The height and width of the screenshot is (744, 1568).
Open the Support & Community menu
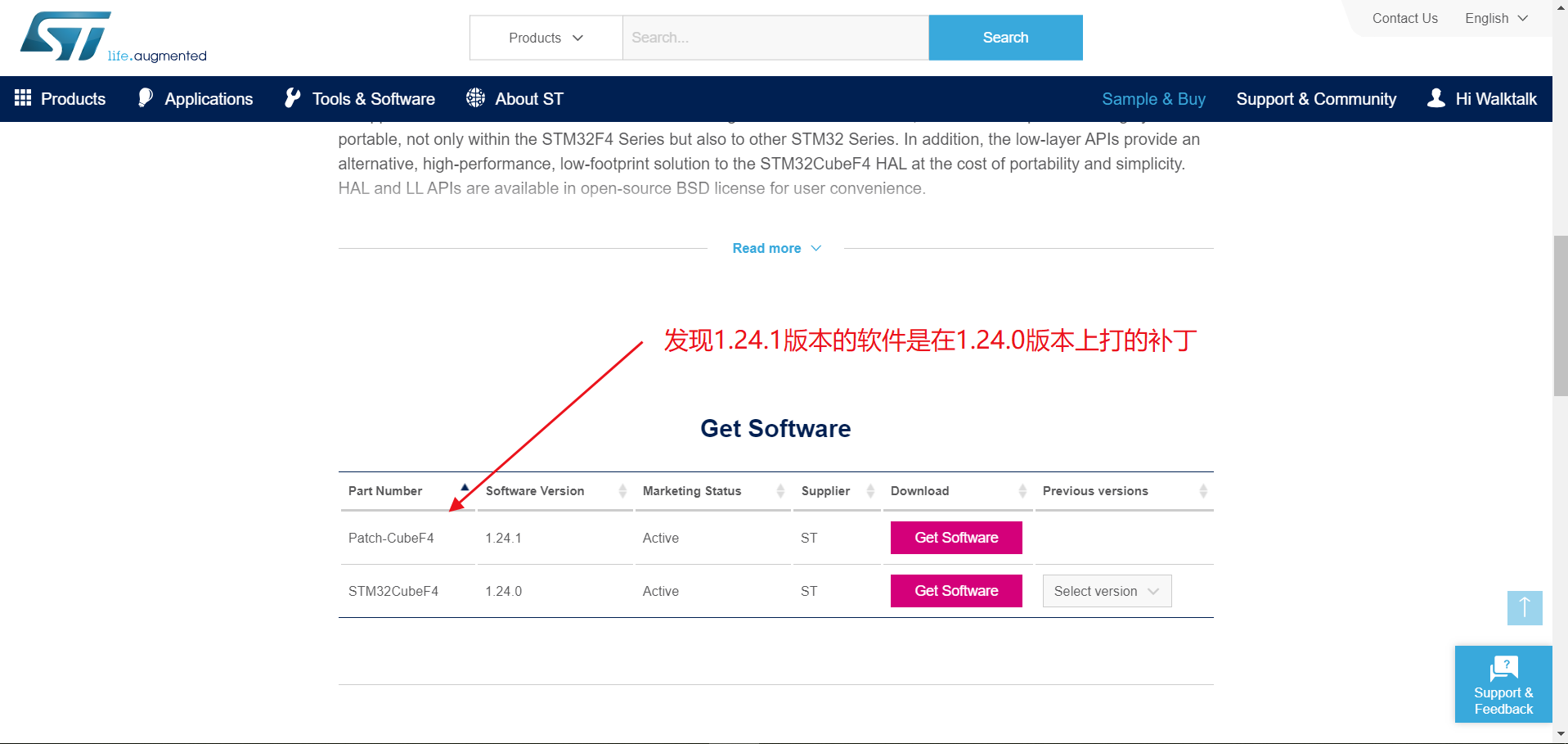click(1316, 98)
